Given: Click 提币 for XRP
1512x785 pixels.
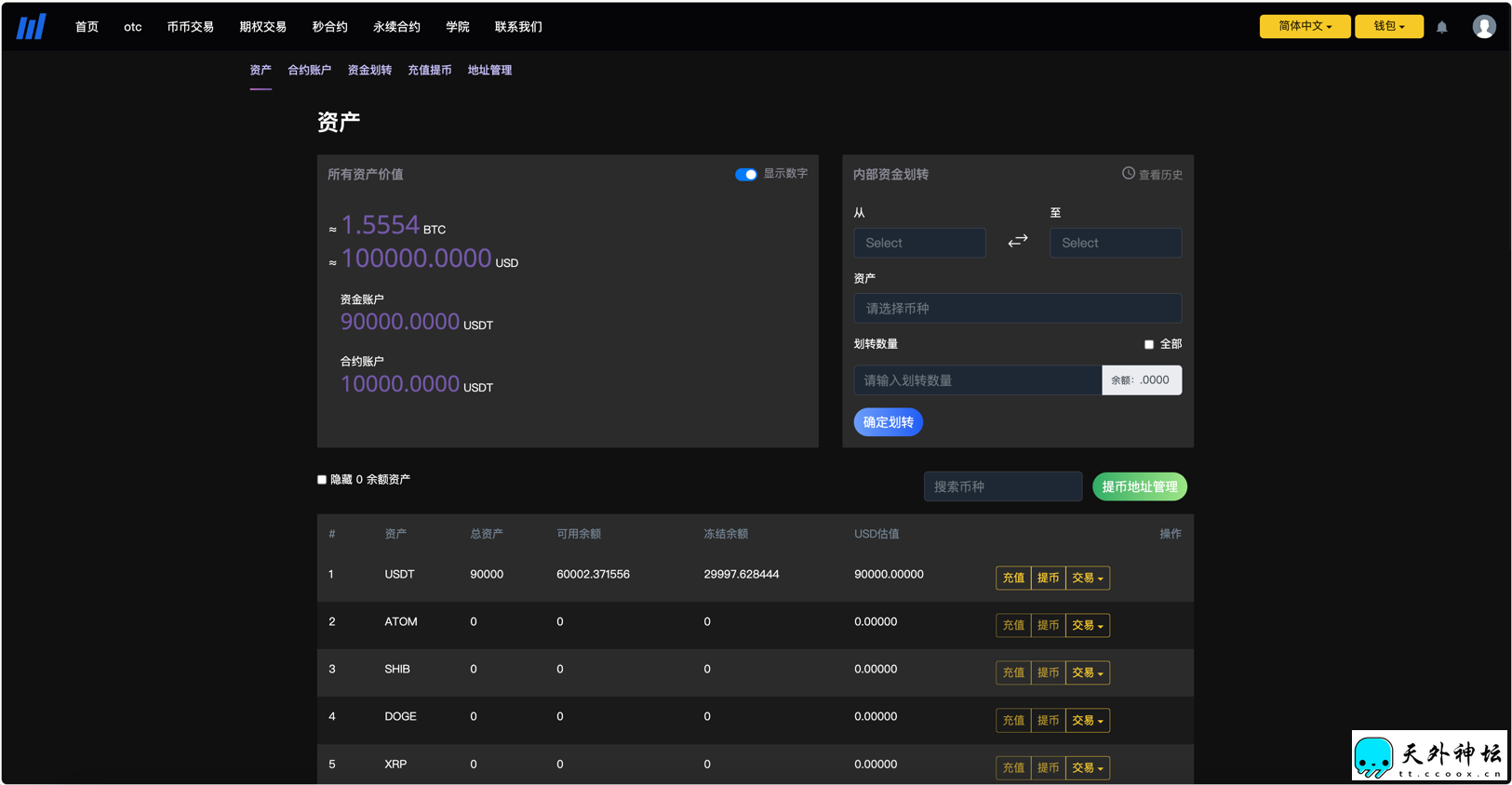Looking at the screenshot, I should pyautogui.click(x=1048, y=767).
